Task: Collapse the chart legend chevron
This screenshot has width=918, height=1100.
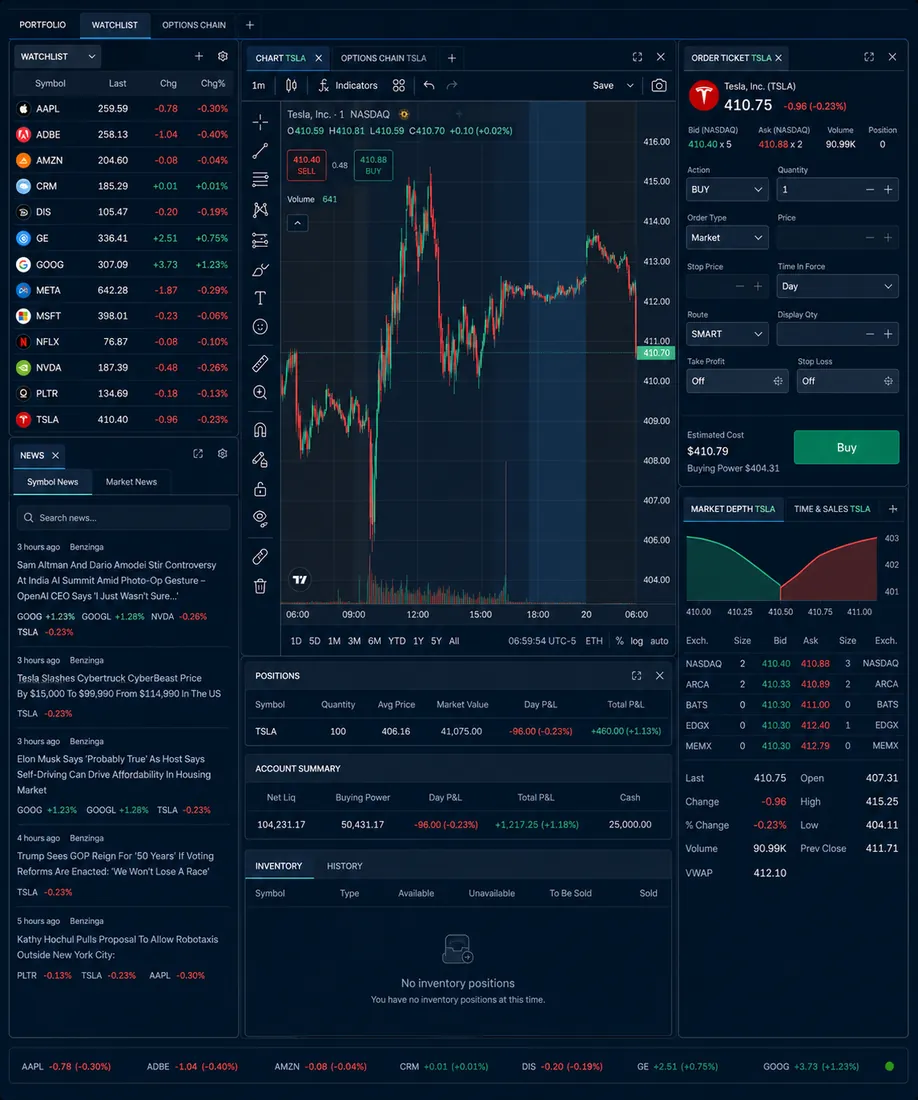Action: point(297,223)
